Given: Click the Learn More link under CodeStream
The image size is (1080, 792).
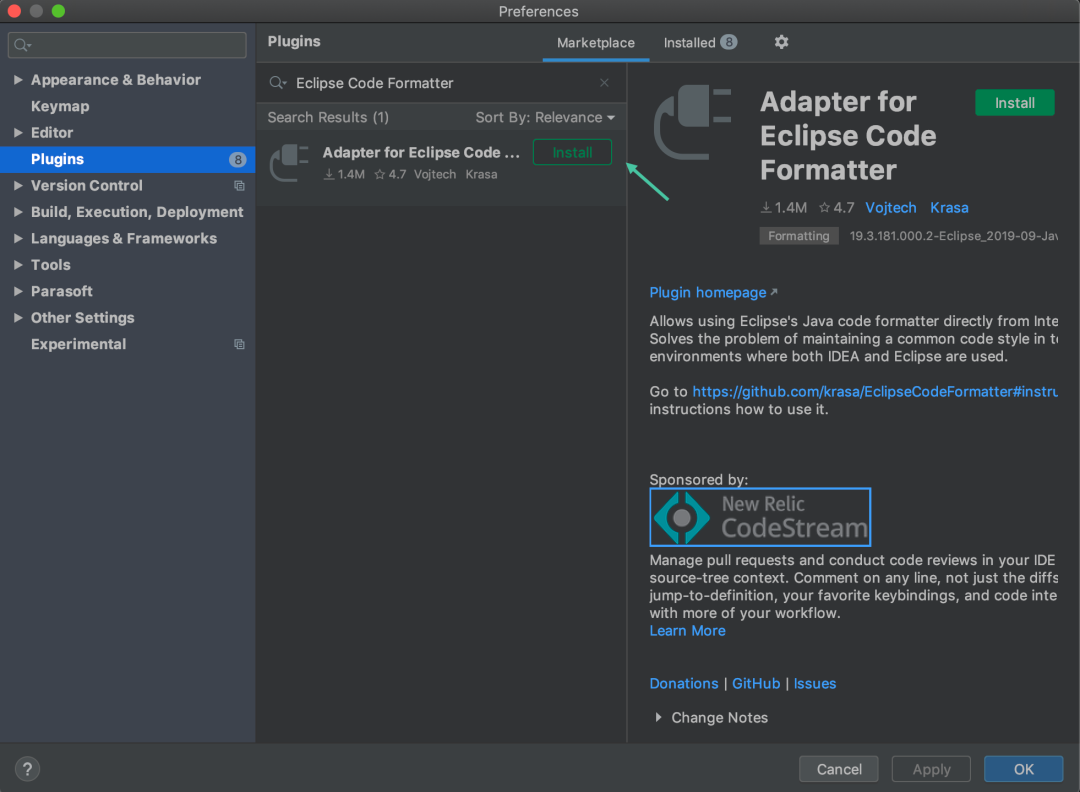Looking at the screenshot, I should [x=687, y=630].
